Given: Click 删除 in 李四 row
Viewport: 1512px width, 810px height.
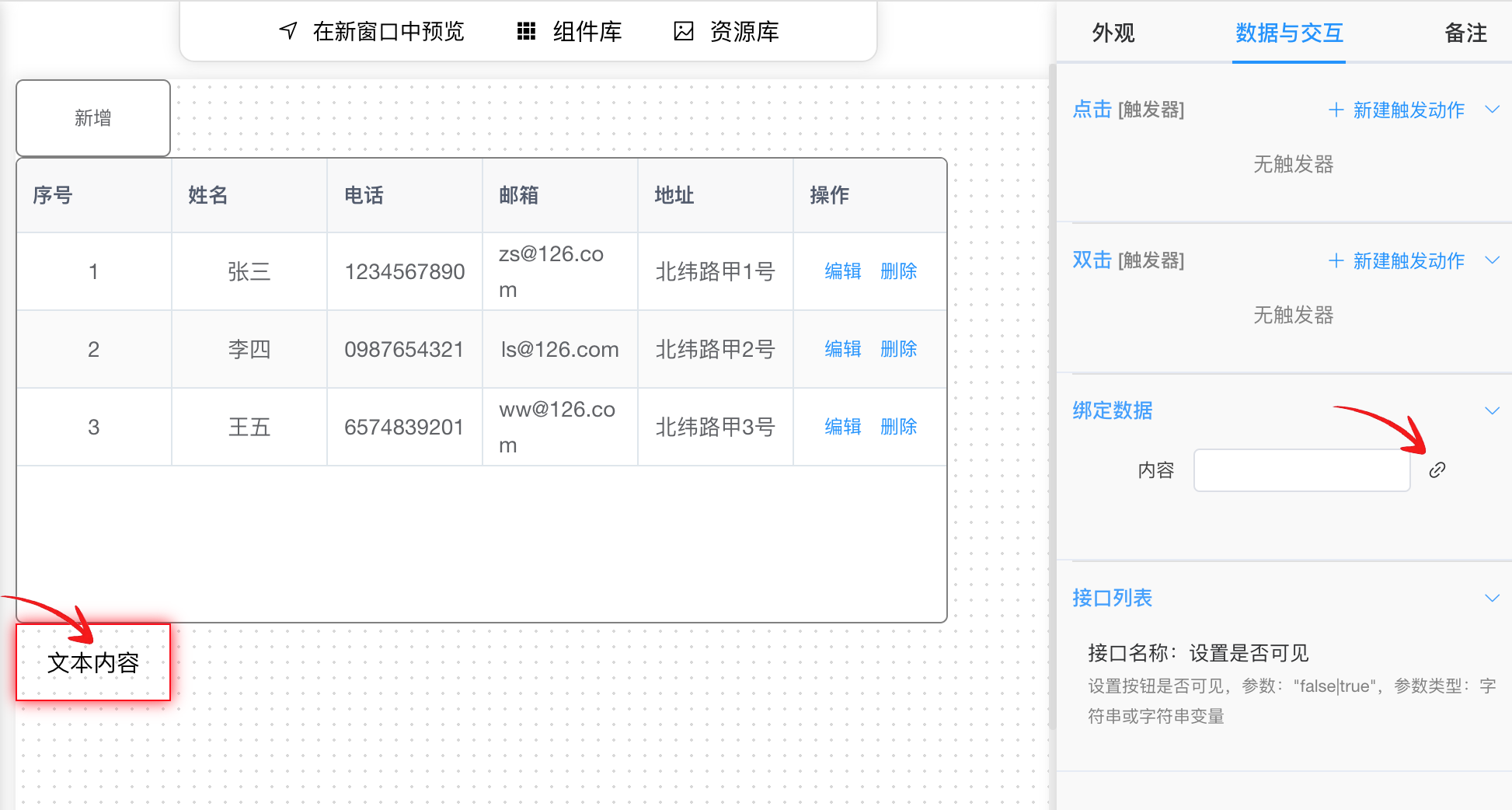Looking at the screenshot, I should click(x=899, y=349).
